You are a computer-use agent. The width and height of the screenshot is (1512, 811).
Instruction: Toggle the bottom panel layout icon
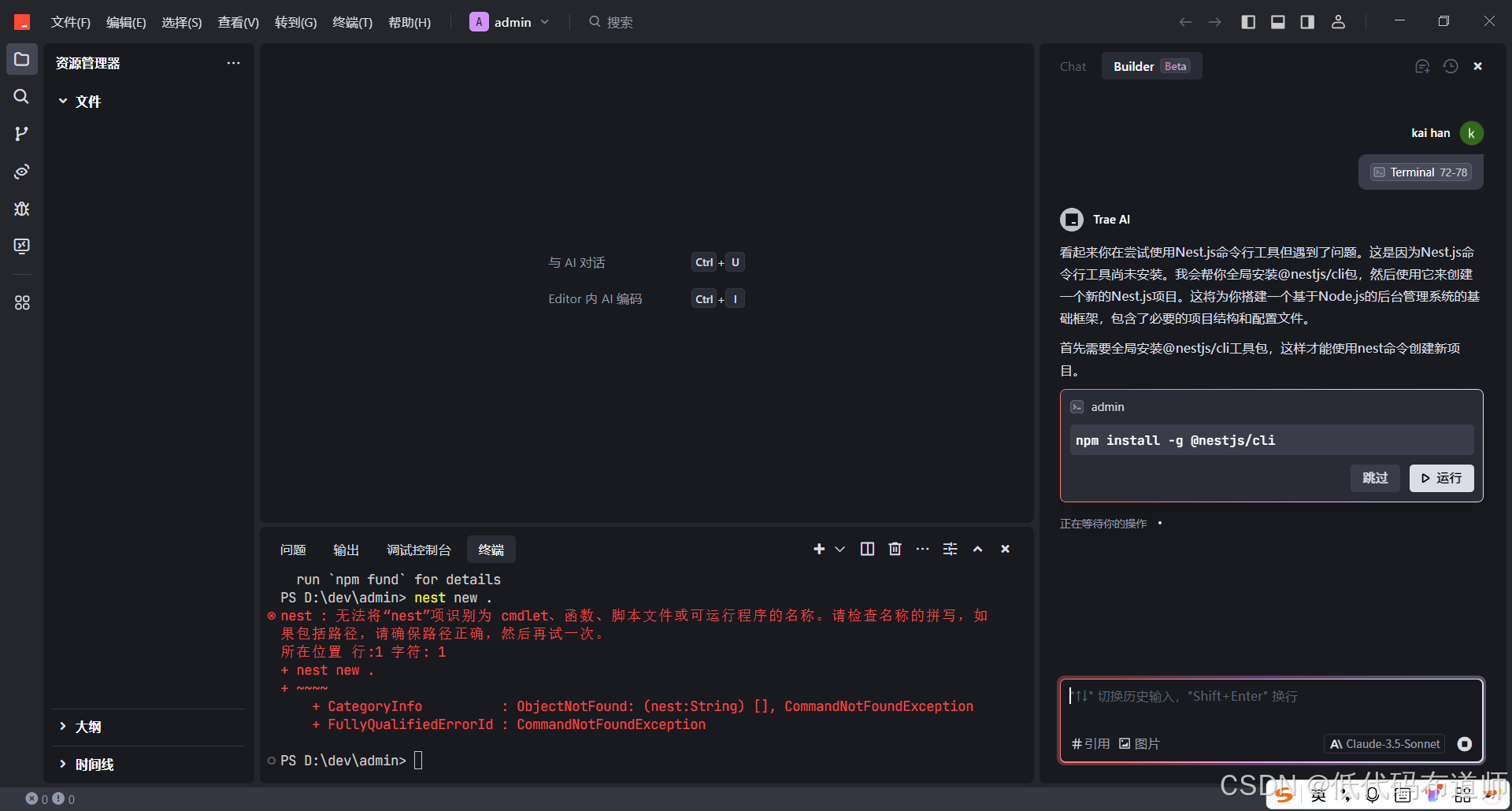coord(1278,22)
